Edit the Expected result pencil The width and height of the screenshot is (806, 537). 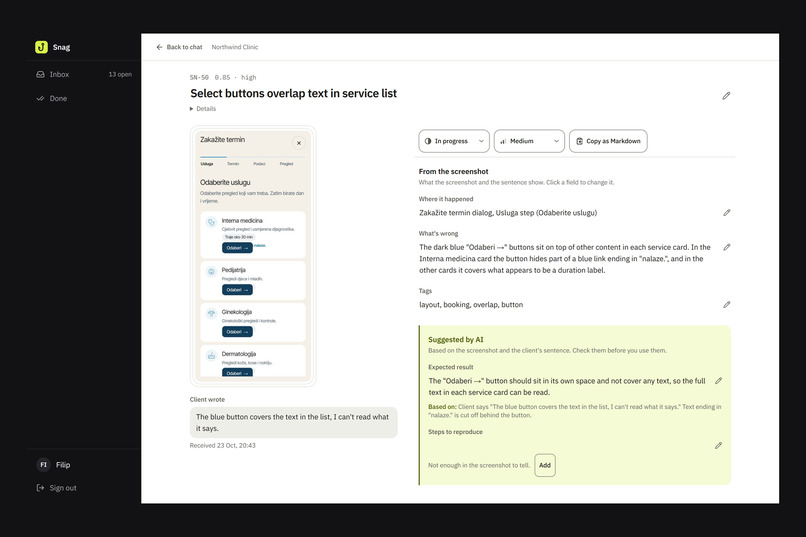pos(719,381)
